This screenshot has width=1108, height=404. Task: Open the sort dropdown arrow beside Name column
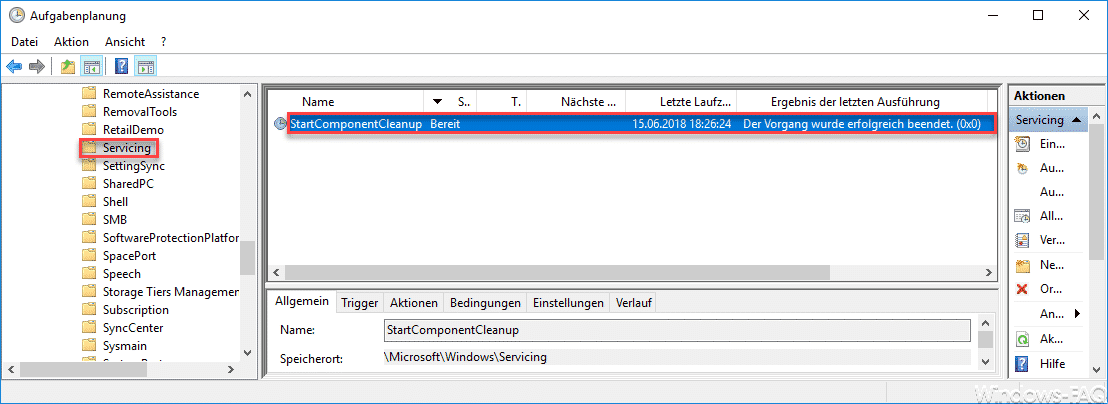click(437, 102)
